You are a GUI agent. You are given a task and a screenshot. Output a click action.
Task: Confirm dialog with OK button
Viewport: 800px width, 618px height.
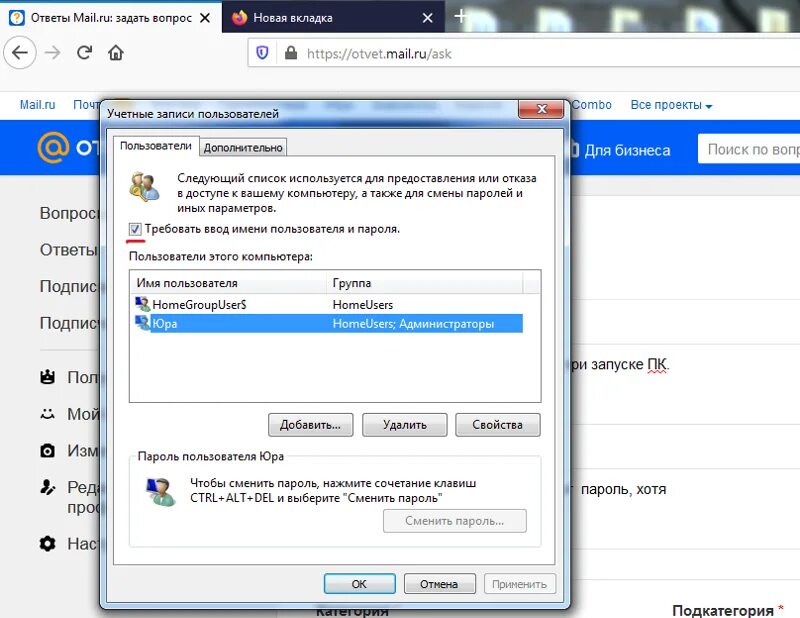(359, 584)
